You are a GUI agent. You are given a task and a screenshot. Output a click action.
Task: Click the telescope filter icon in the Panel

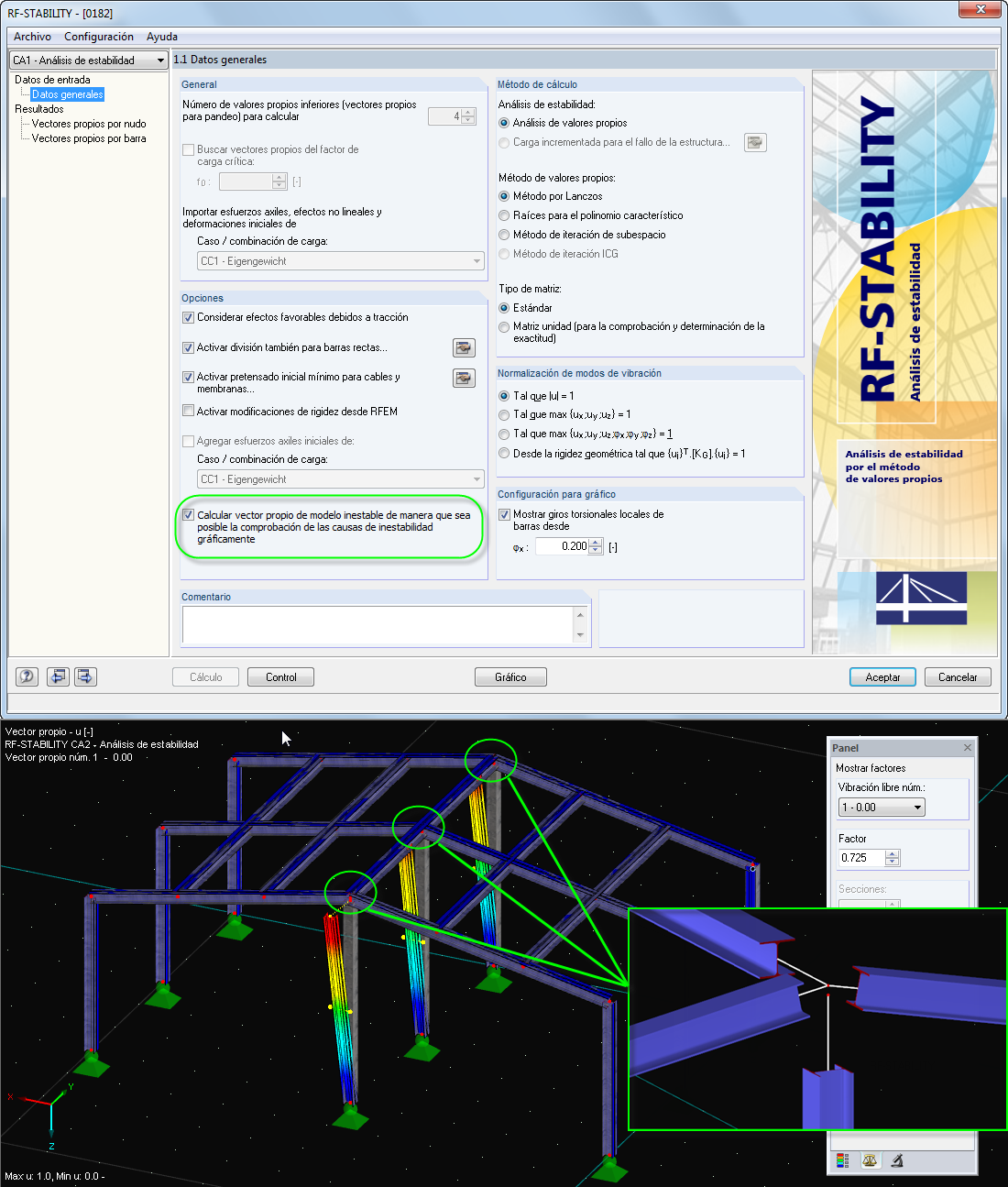click(x=895, y=1160)
